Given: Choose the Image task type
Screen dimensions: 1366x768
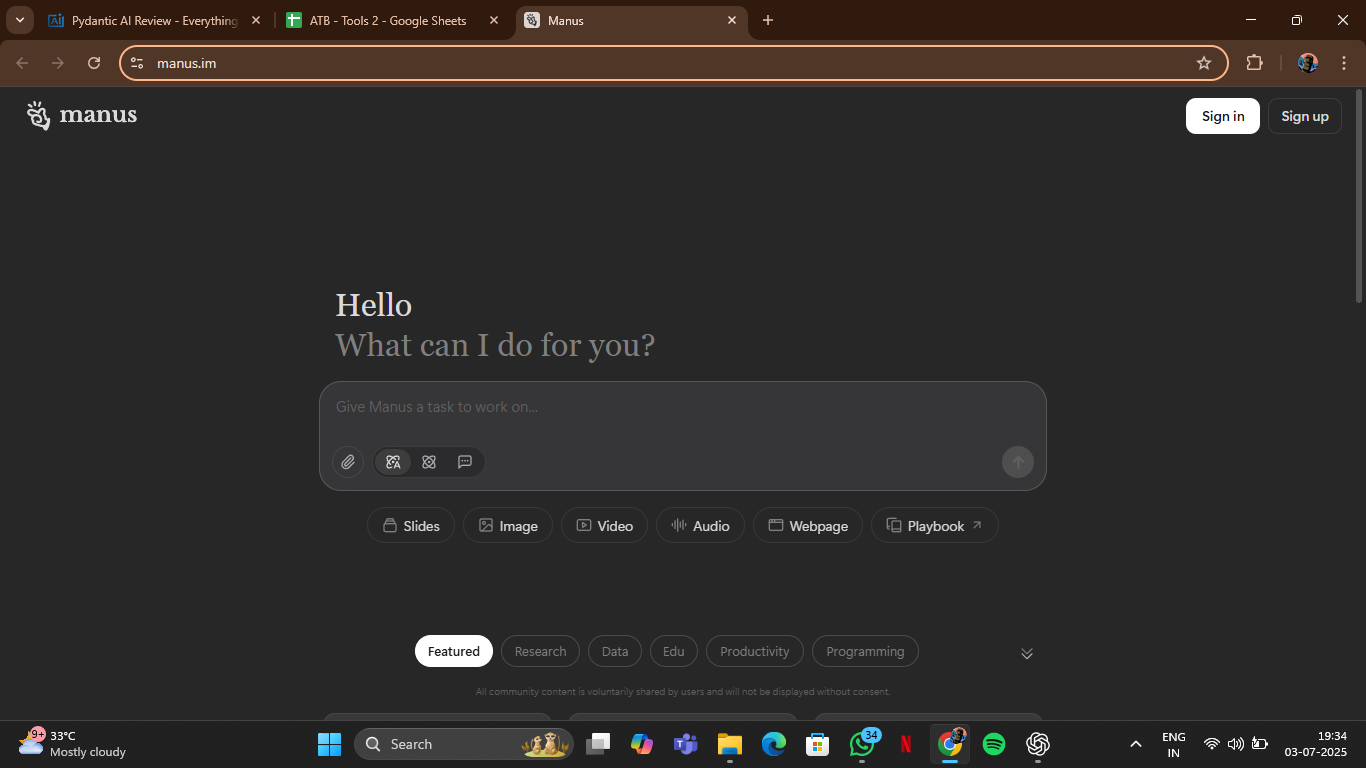Looking at the screenshot, I should (x=508, y=526).
